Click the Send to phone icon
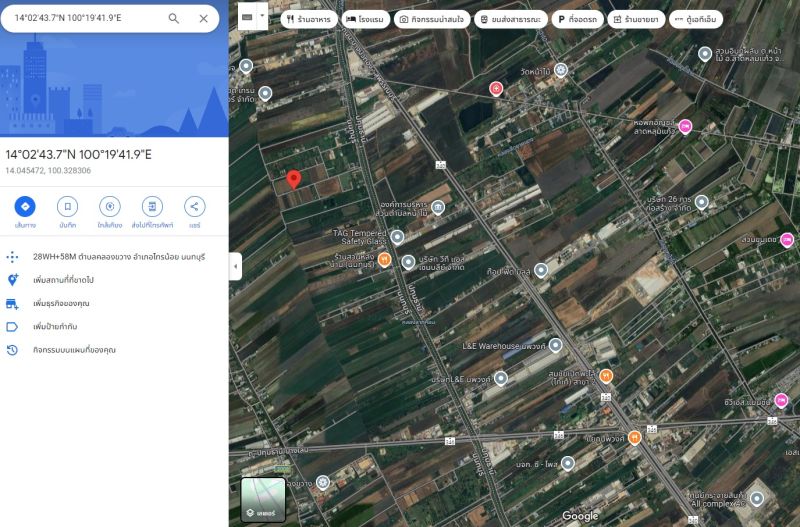 (x=152, y=207)
